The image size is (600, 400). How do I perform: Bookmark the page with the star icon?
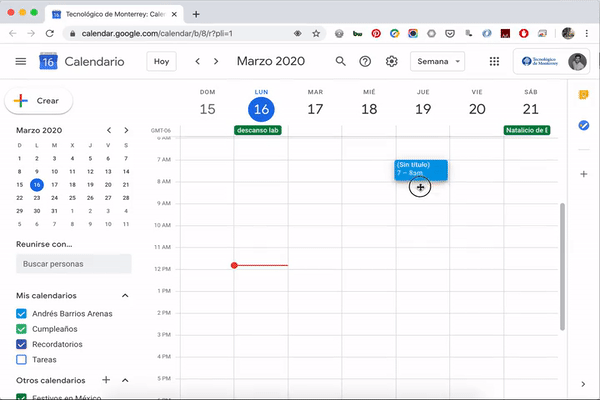[x=316, y=34]
